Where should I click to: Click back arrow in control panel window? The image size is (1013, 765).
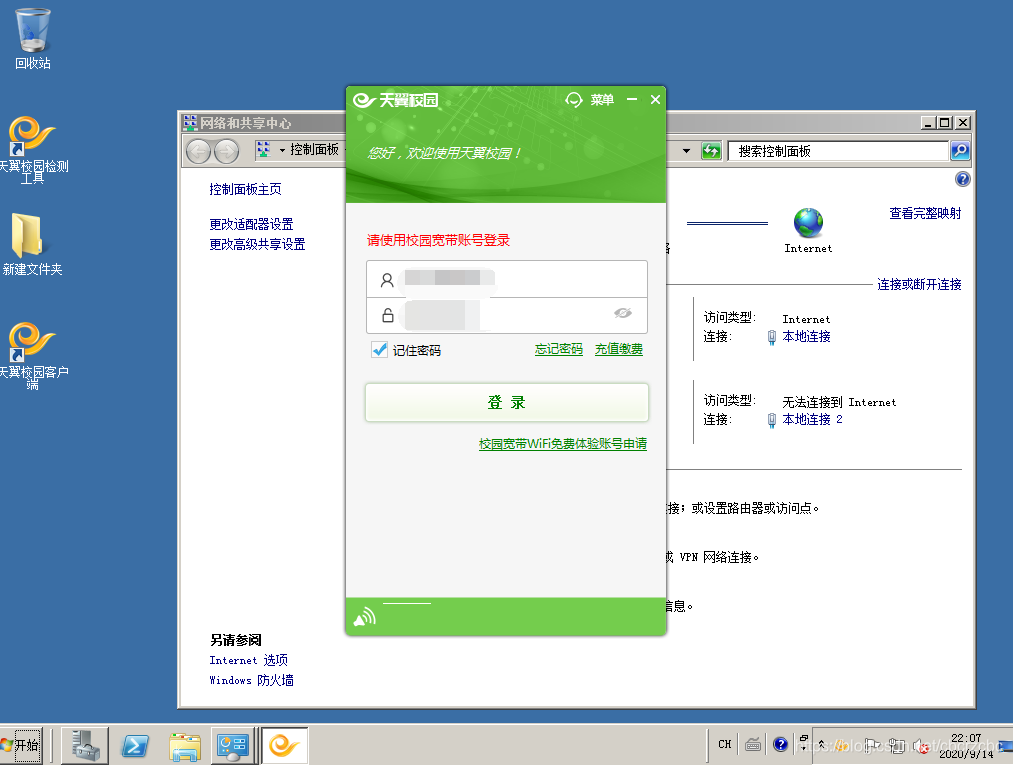point(199,151)
